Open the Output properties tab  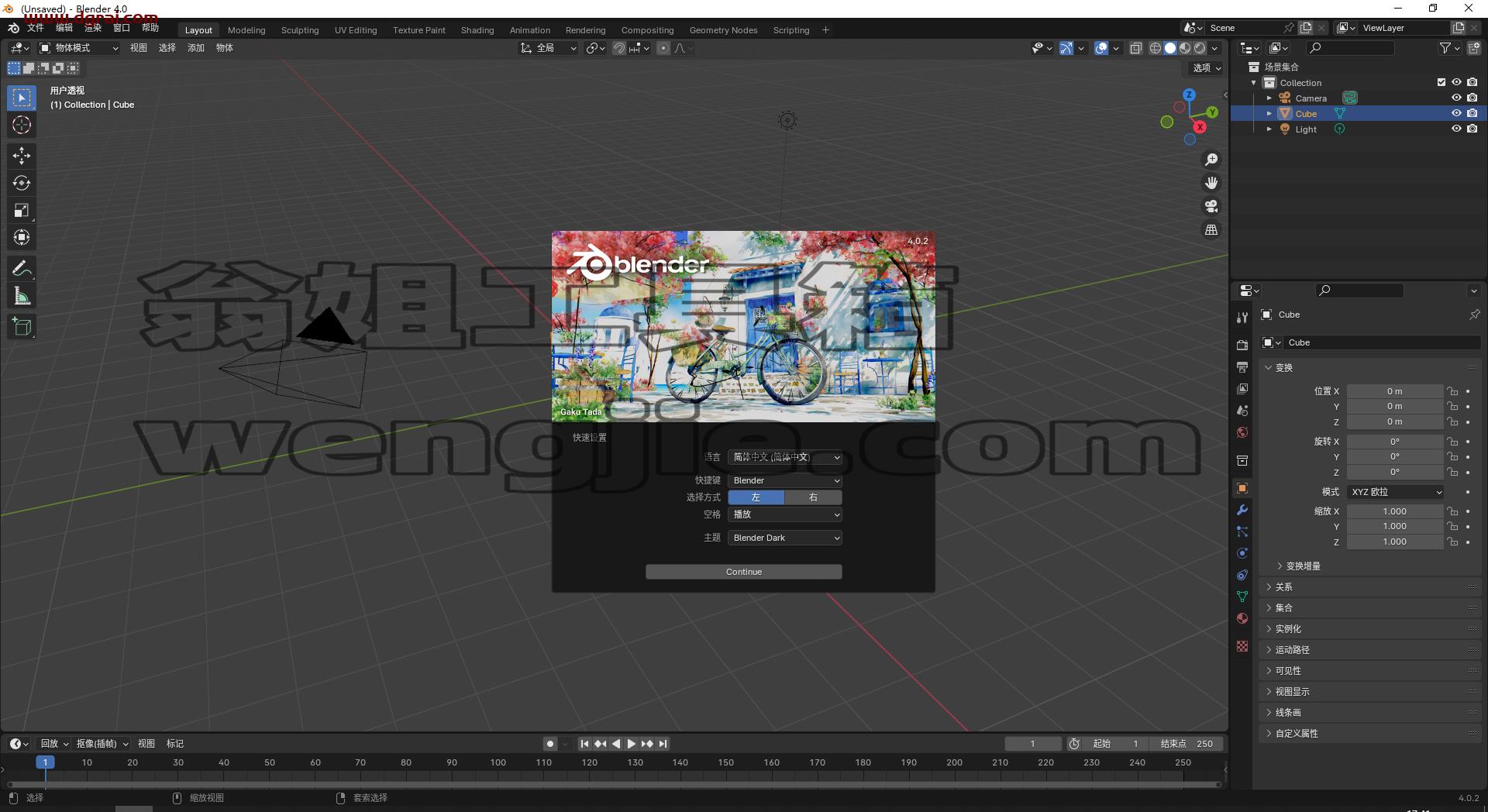pos(1242,366)
